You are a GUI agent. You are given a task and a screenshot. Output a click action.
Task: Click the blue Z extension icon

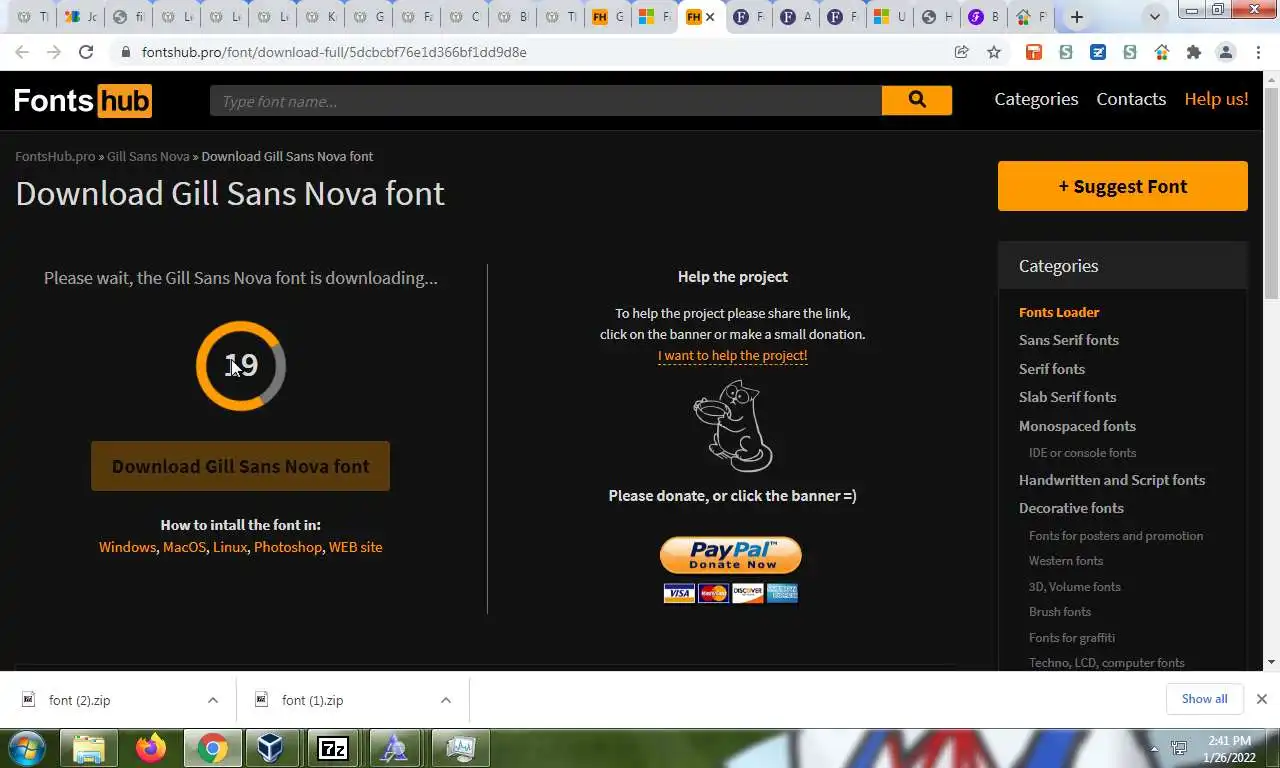[1098, 52]
